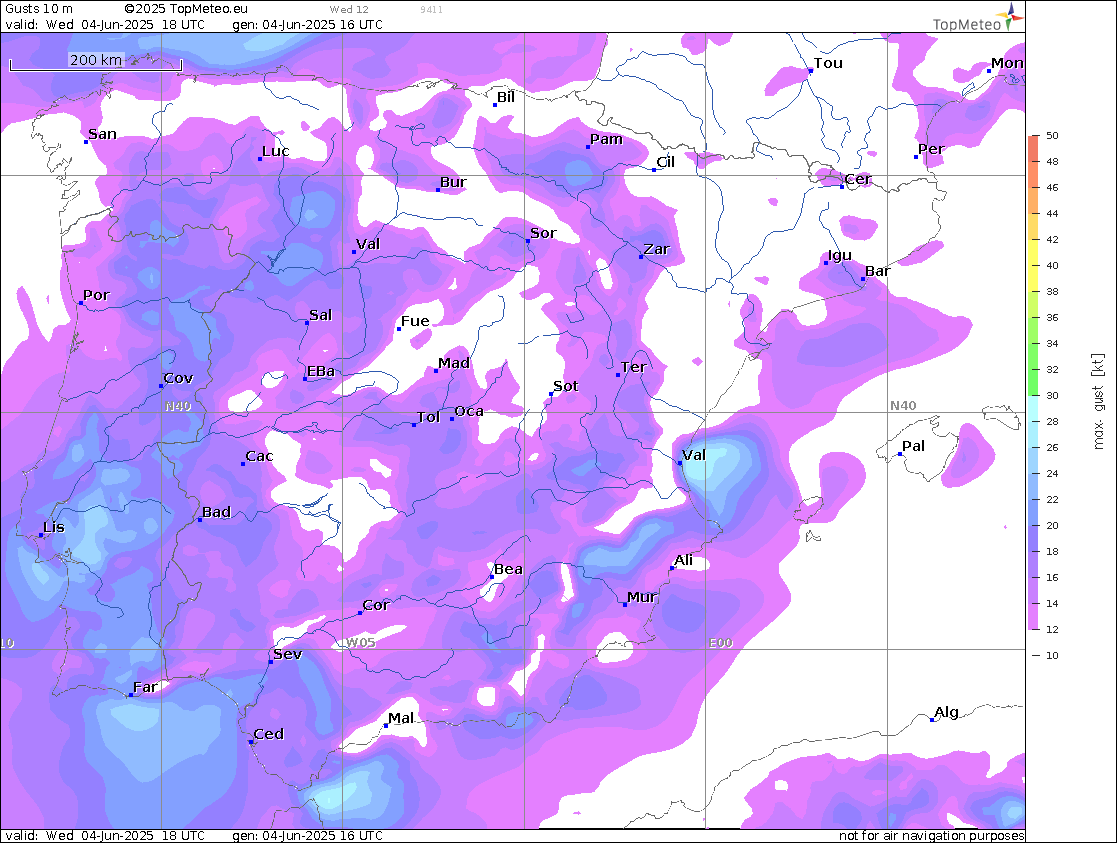Select the "Ali" city label
The image size is (1117, 843).
pos(684,560)
